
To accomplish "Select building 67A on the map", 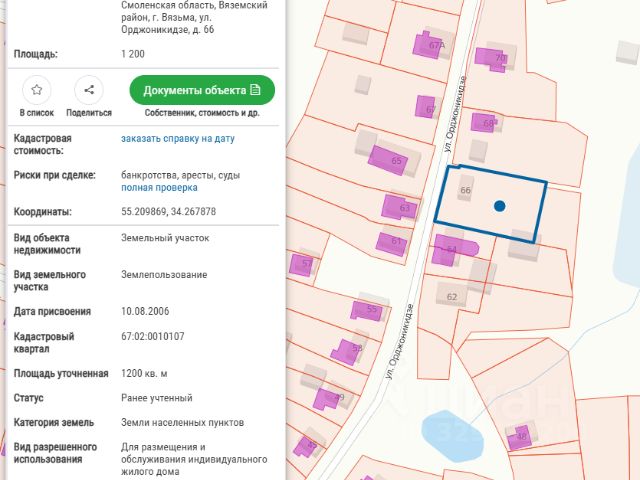I will click(x=428, y=44).
